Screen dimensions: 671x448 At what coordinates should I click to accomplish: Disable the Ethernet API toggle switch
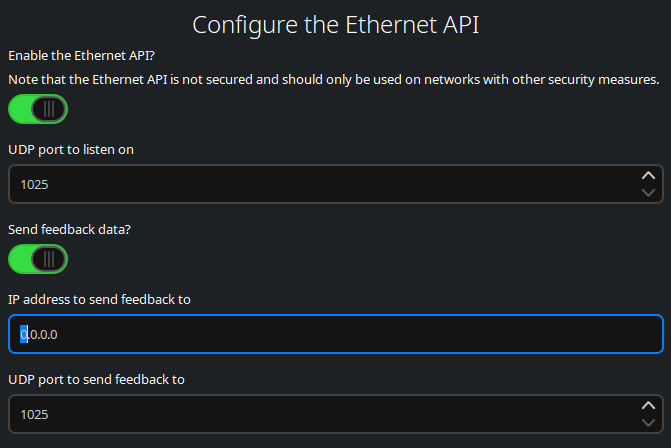37,109
